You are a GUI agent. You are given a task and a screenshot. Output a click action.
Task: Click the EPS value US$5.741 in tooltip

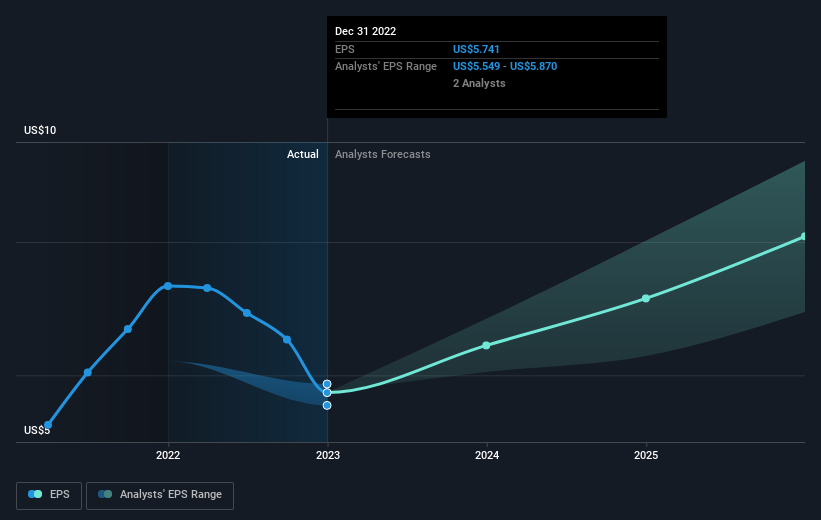476,49
